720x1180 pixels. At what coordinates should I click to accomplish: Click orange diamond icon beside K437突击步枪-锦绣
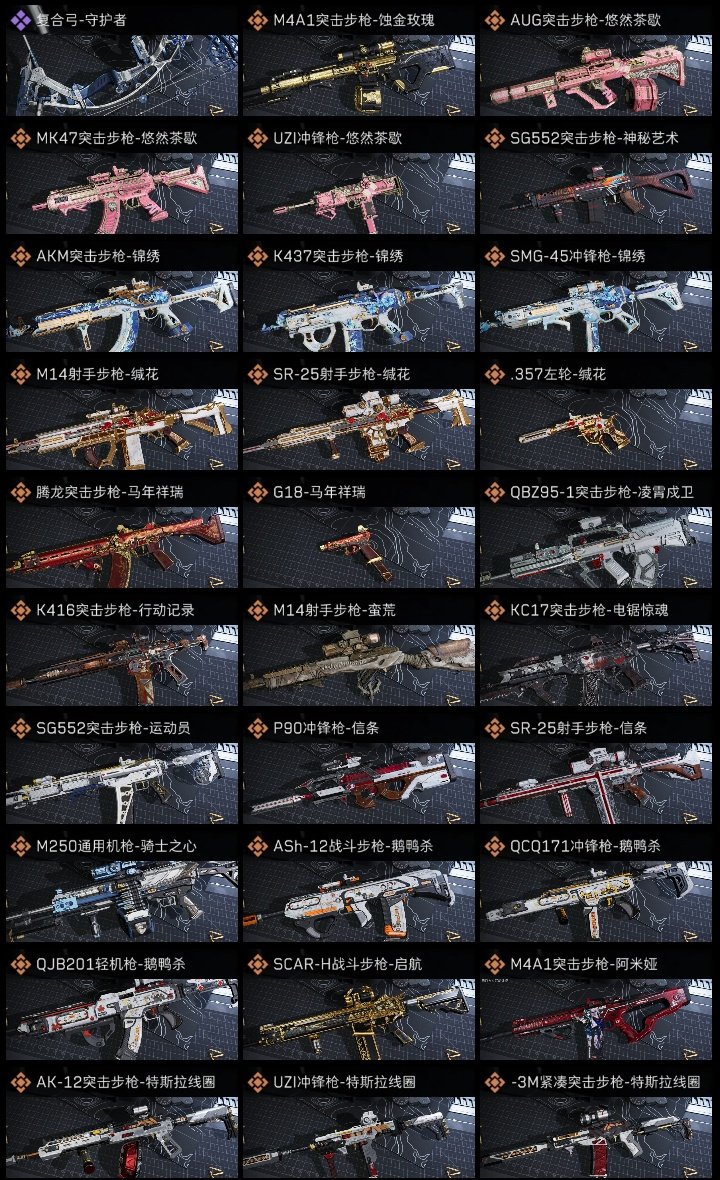(x=257, y=256)
